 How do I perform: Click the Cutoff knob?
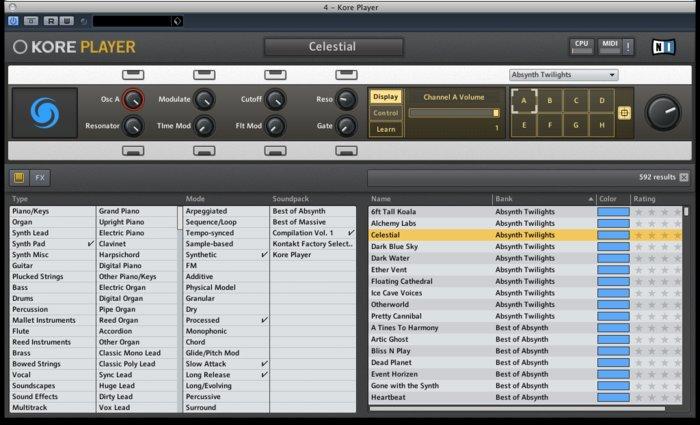[275, 100]
